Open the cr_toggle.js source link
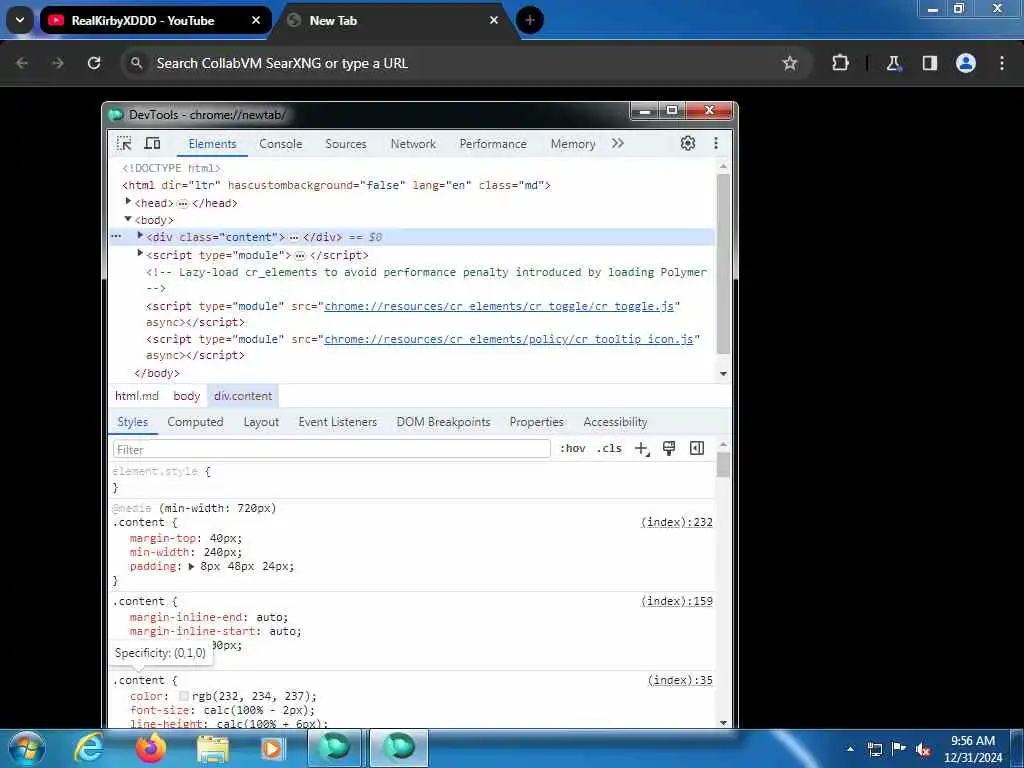Image resolution: width=1024 pixels, height=768 pixels. click(x=499, y=306)
